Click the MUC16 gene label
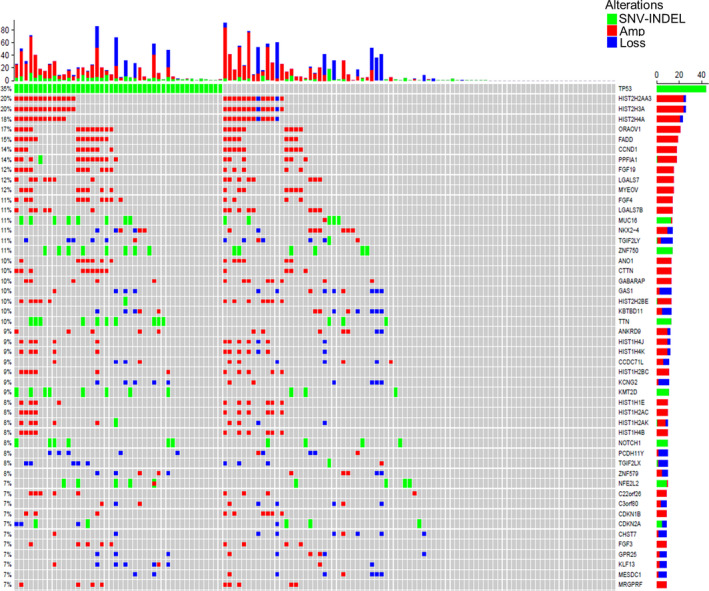The width and height of the screenshot is (709, 591). pos(628,221)
